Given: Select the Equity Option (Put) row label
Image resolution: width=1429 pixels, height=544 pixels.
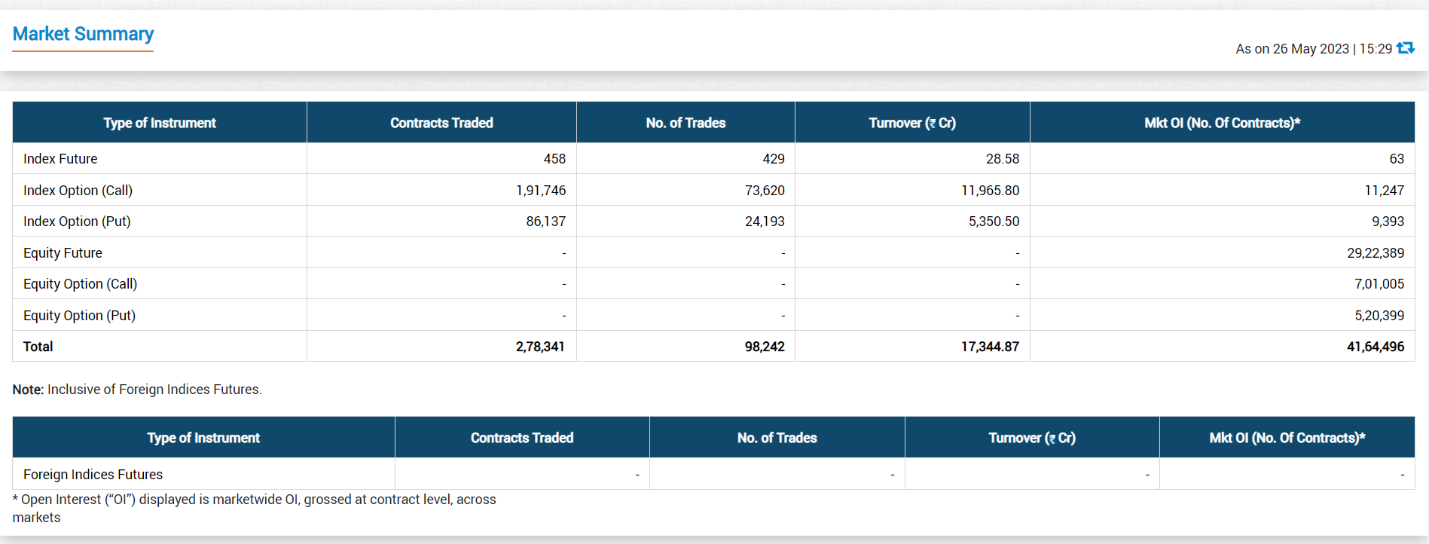Looking at the screenshot, I should [79, 315].
